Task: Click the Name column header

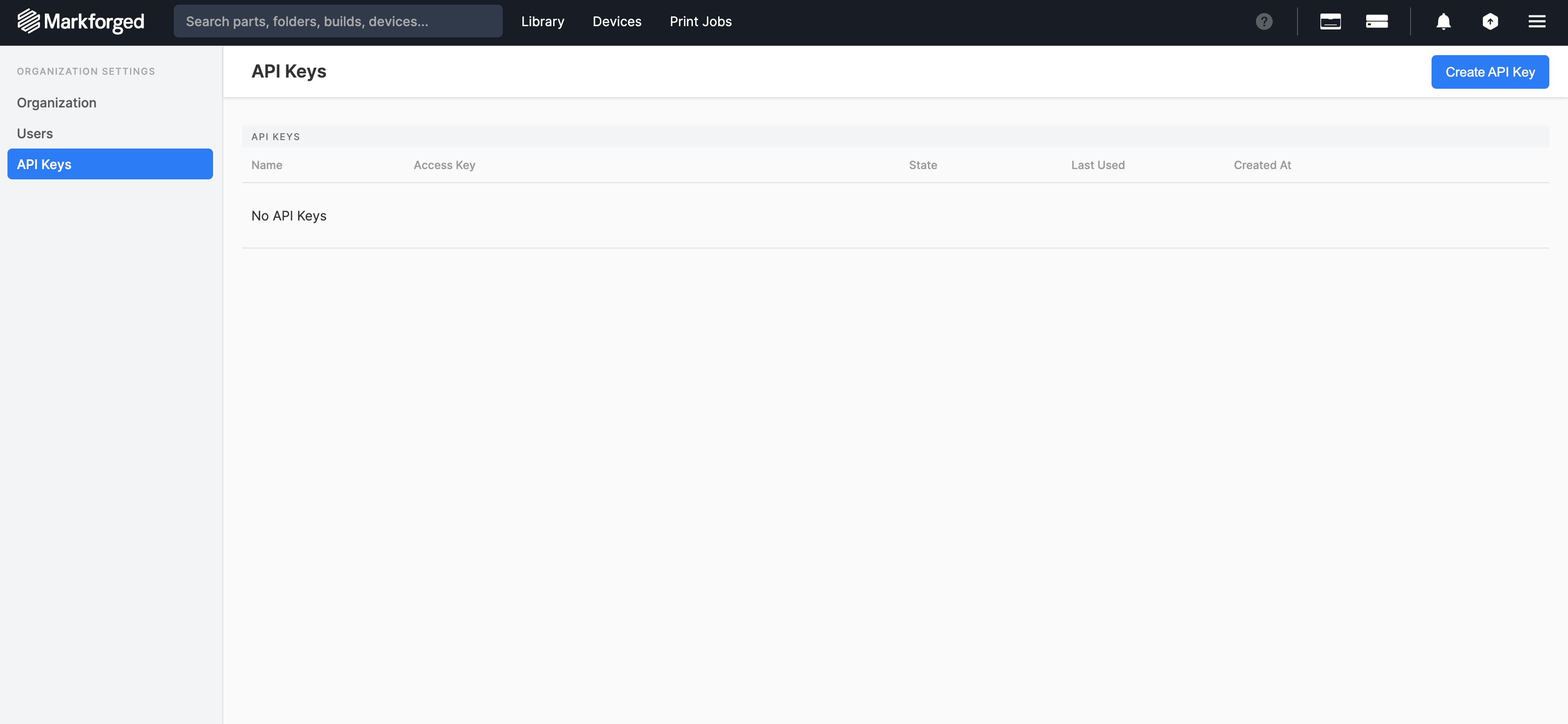Action: coord(267,165)
